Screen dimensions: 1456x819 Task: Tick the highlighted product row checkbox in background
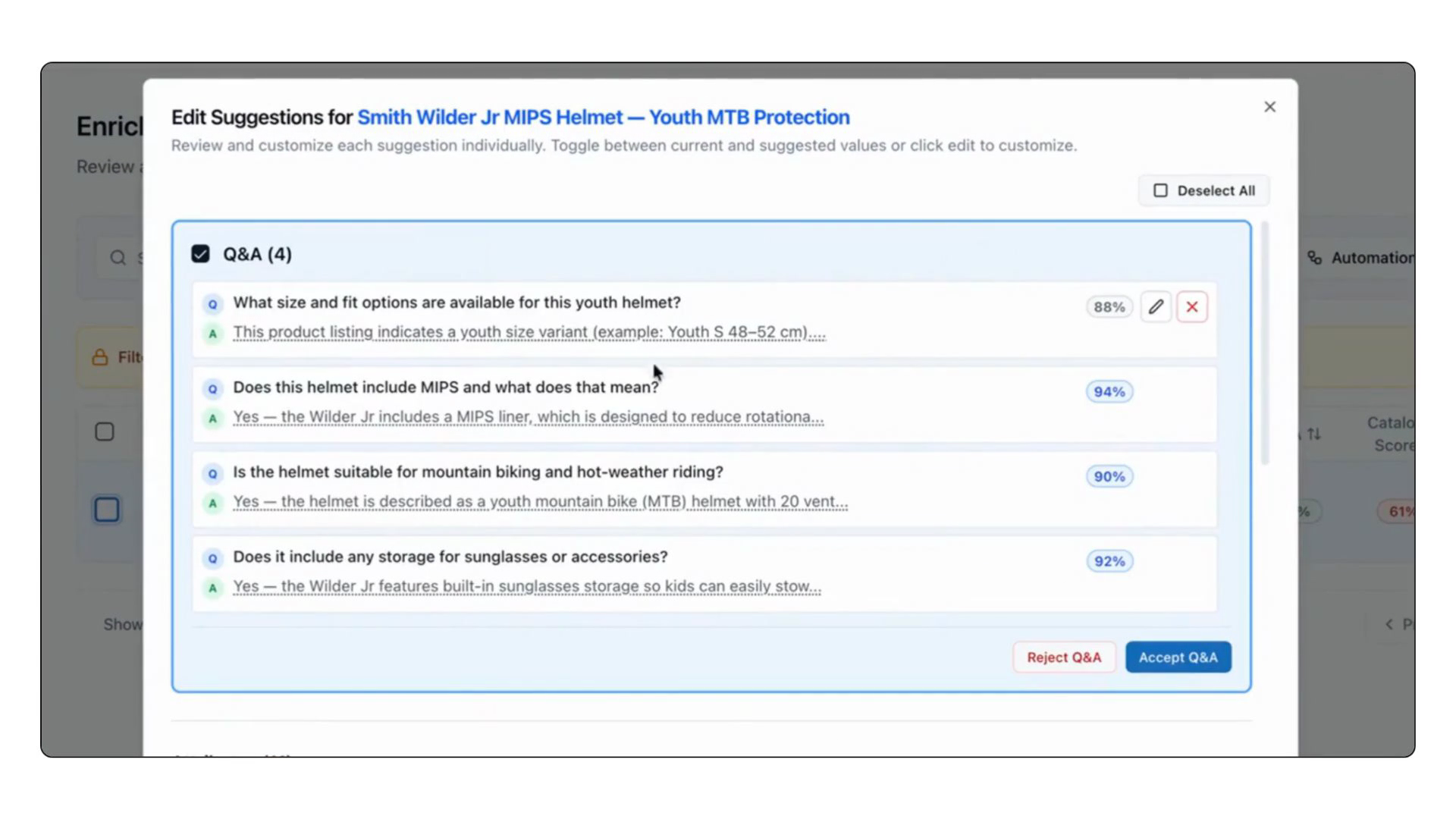click(x=107, y=510)
